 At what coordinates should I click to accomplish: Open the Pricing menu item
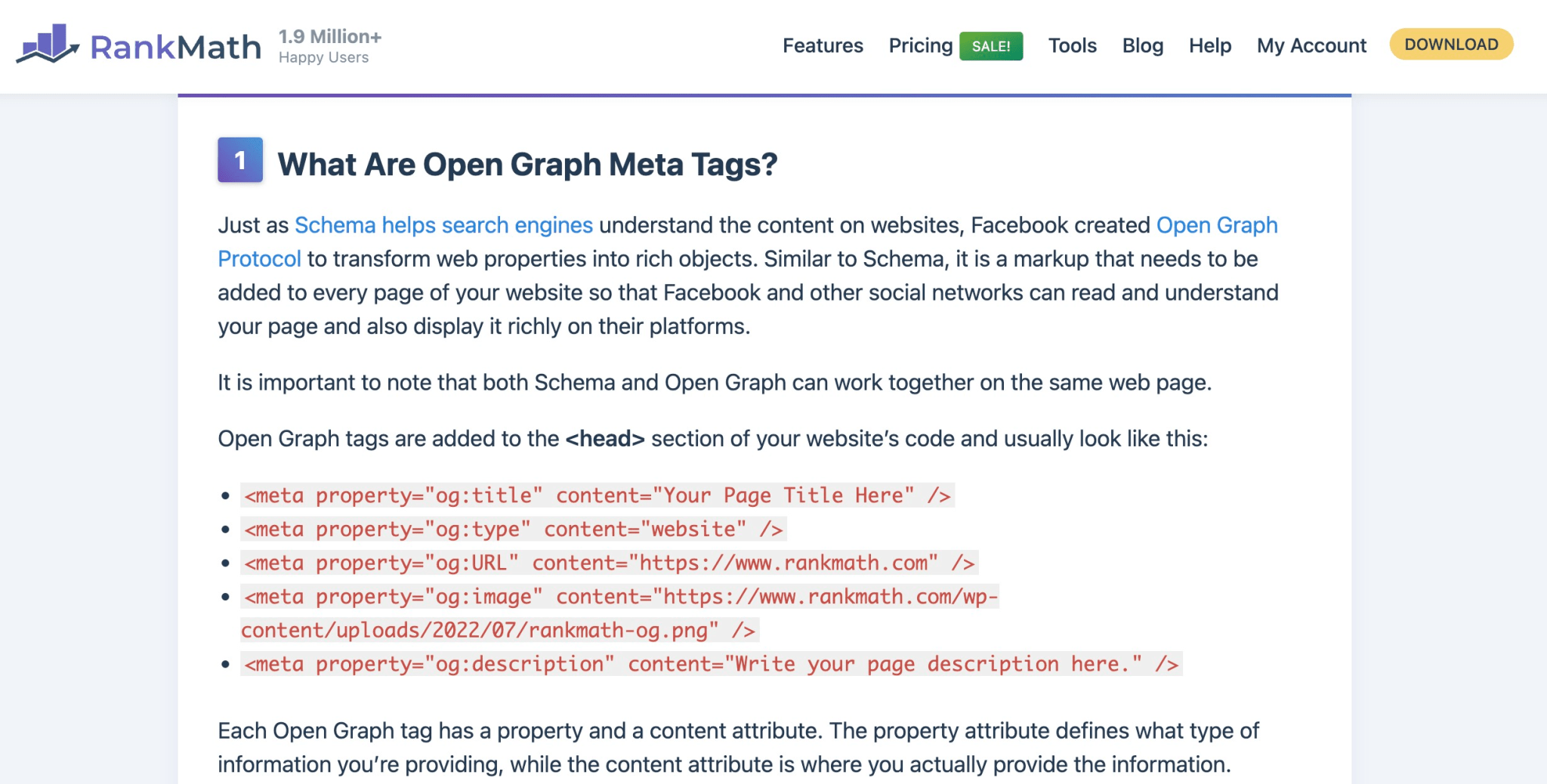920,46
